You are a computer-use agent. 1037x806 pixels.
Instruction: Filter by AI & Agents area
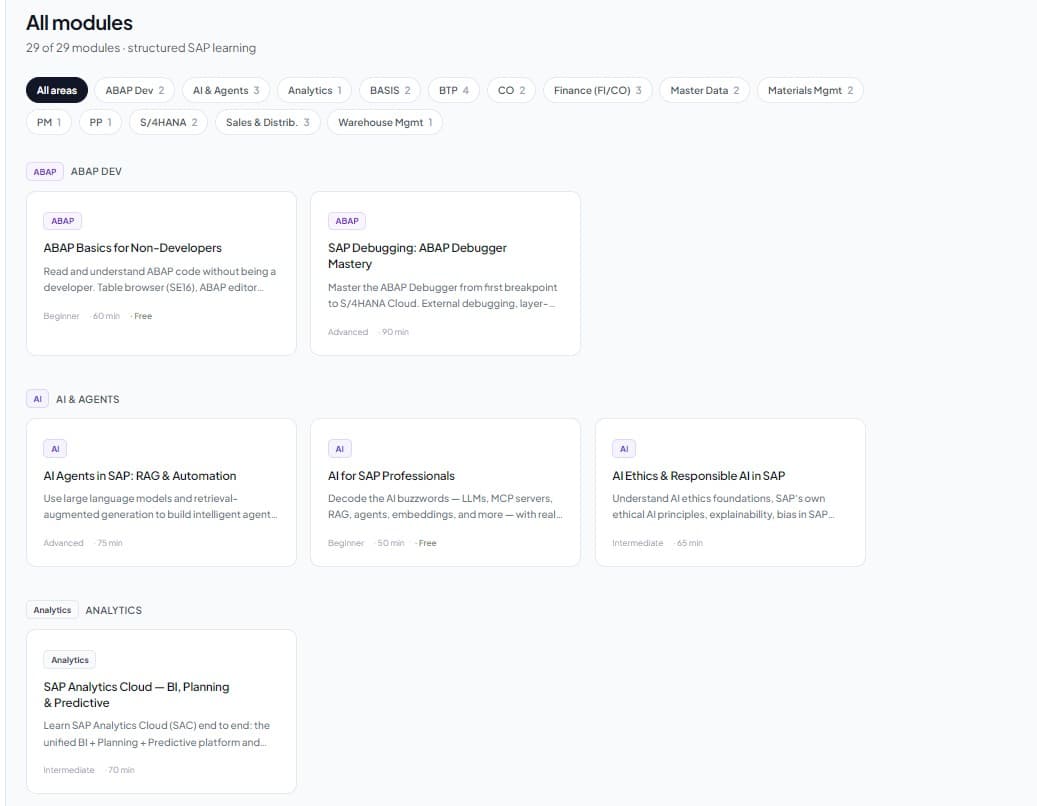(226, 90)
